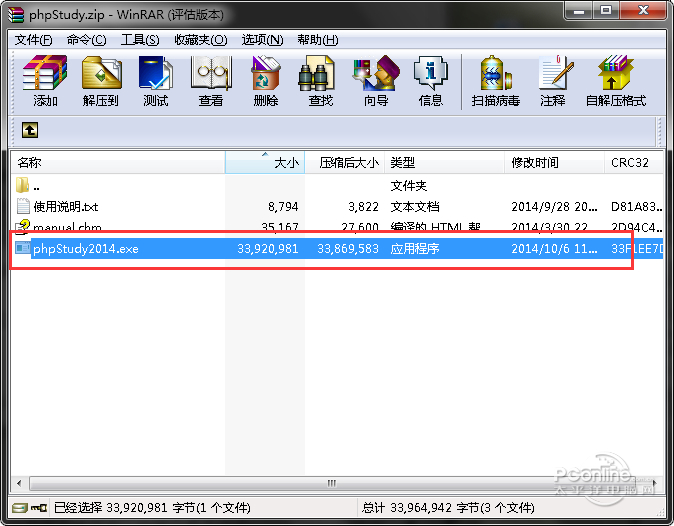Open the 文件(F) menu
This screenshot has height=526, width=674.
[x=34, y=40]
